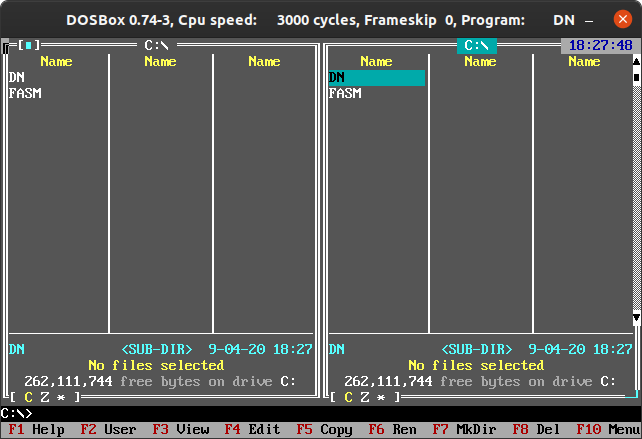Screen dimensions: 642x439
Task: Click the asterisk drive entry in left panel
Action: 61,397
